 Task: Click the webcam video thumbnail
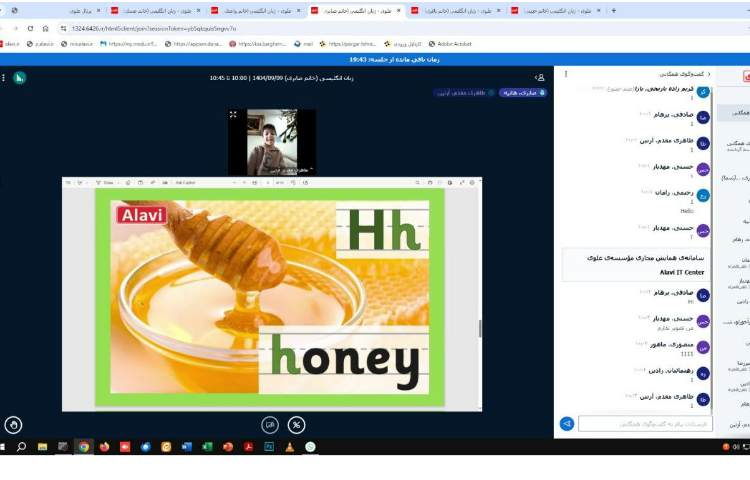click(x=272, y=142)
